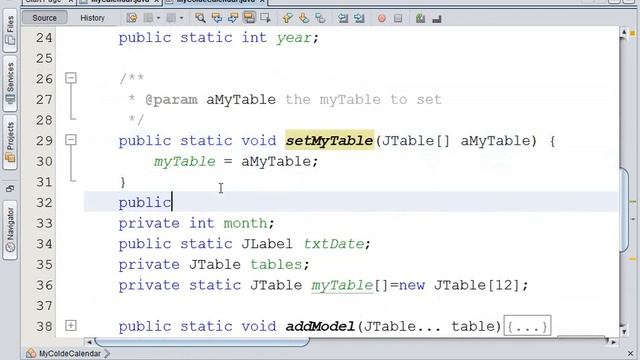Click 'JLabel' type on line 34
This screenshot has width=640, height=360.
coord(267,244)
